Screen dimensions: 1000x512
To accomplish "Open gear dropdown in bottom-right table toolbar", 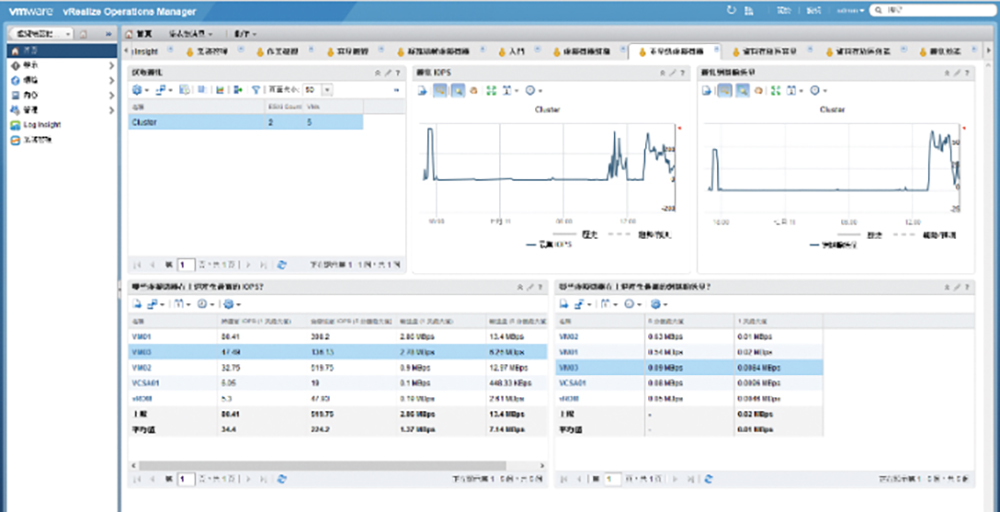I will [x=661, y=305].
